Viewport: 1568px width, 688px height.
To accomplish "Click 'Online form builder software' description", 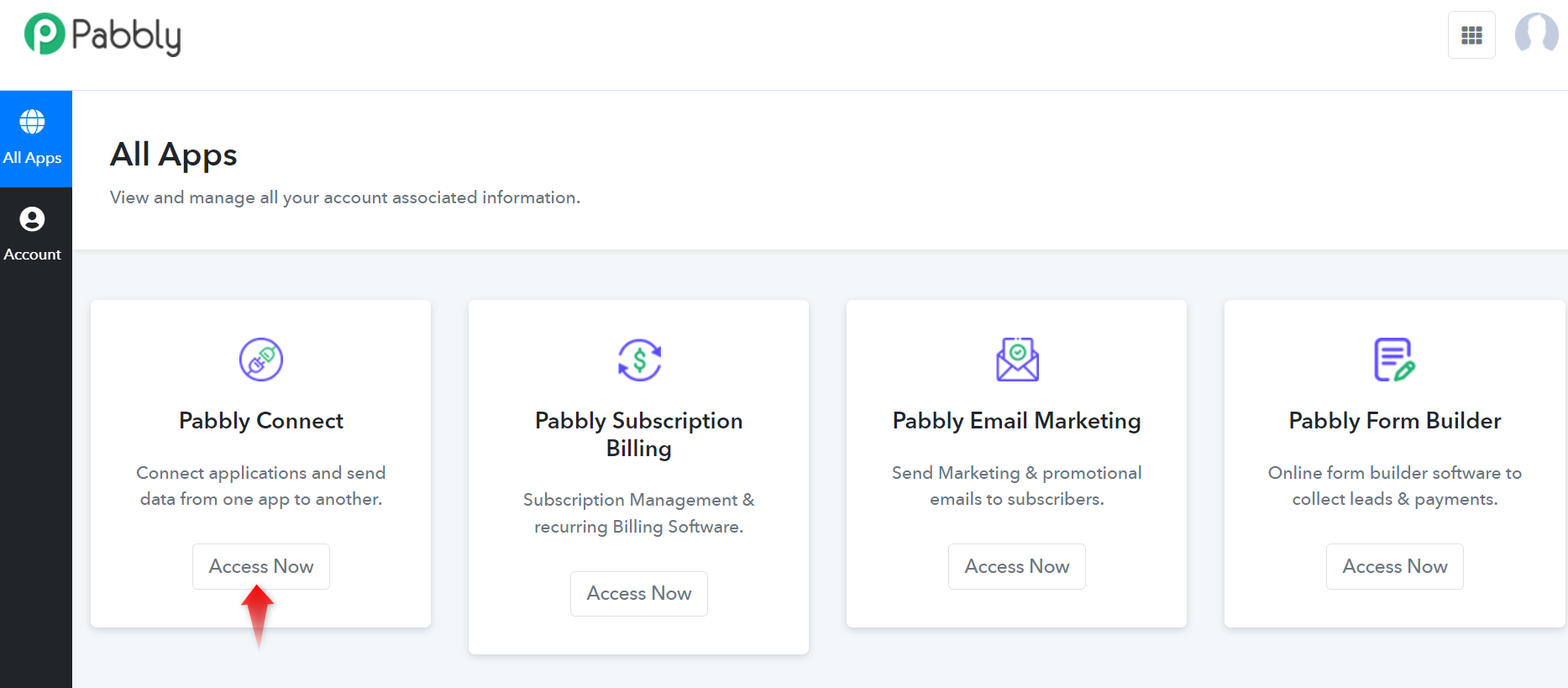I will (1395, 486).
